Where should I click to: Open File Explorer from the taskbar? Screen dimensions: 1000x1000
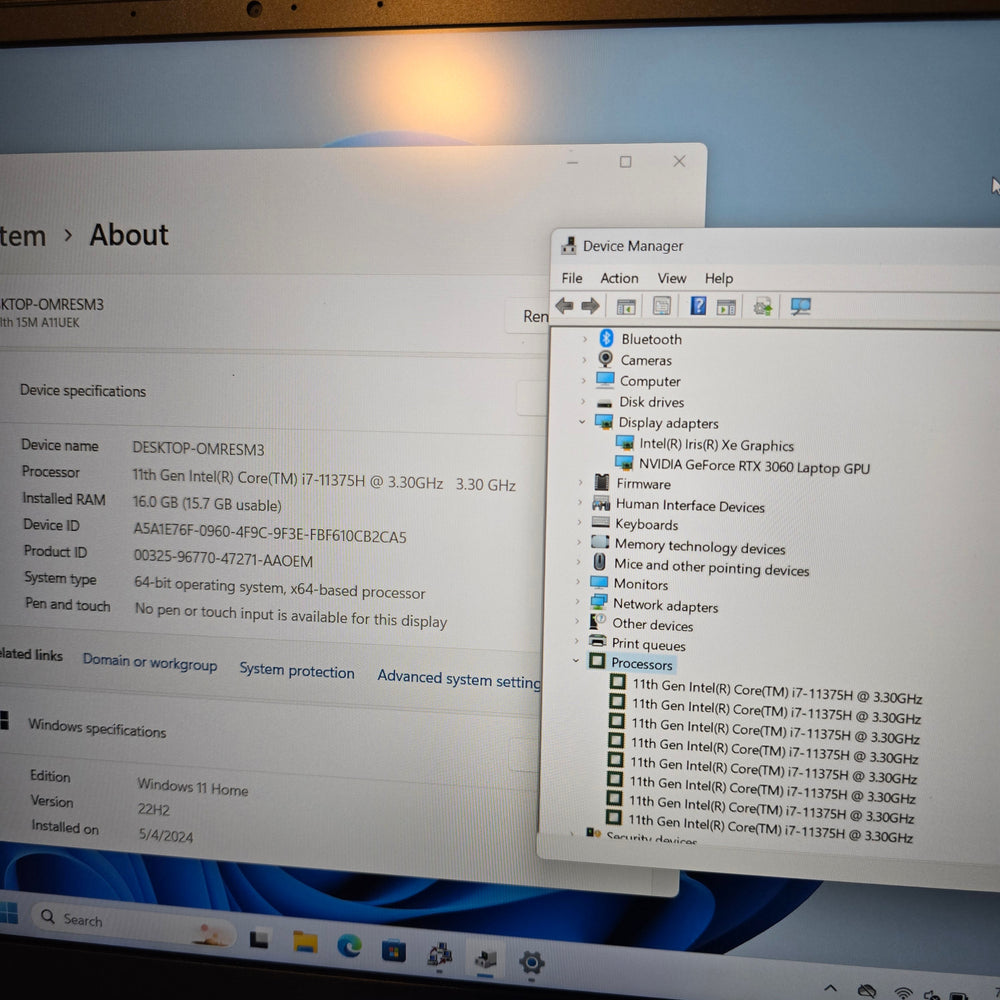click(305, 941)
